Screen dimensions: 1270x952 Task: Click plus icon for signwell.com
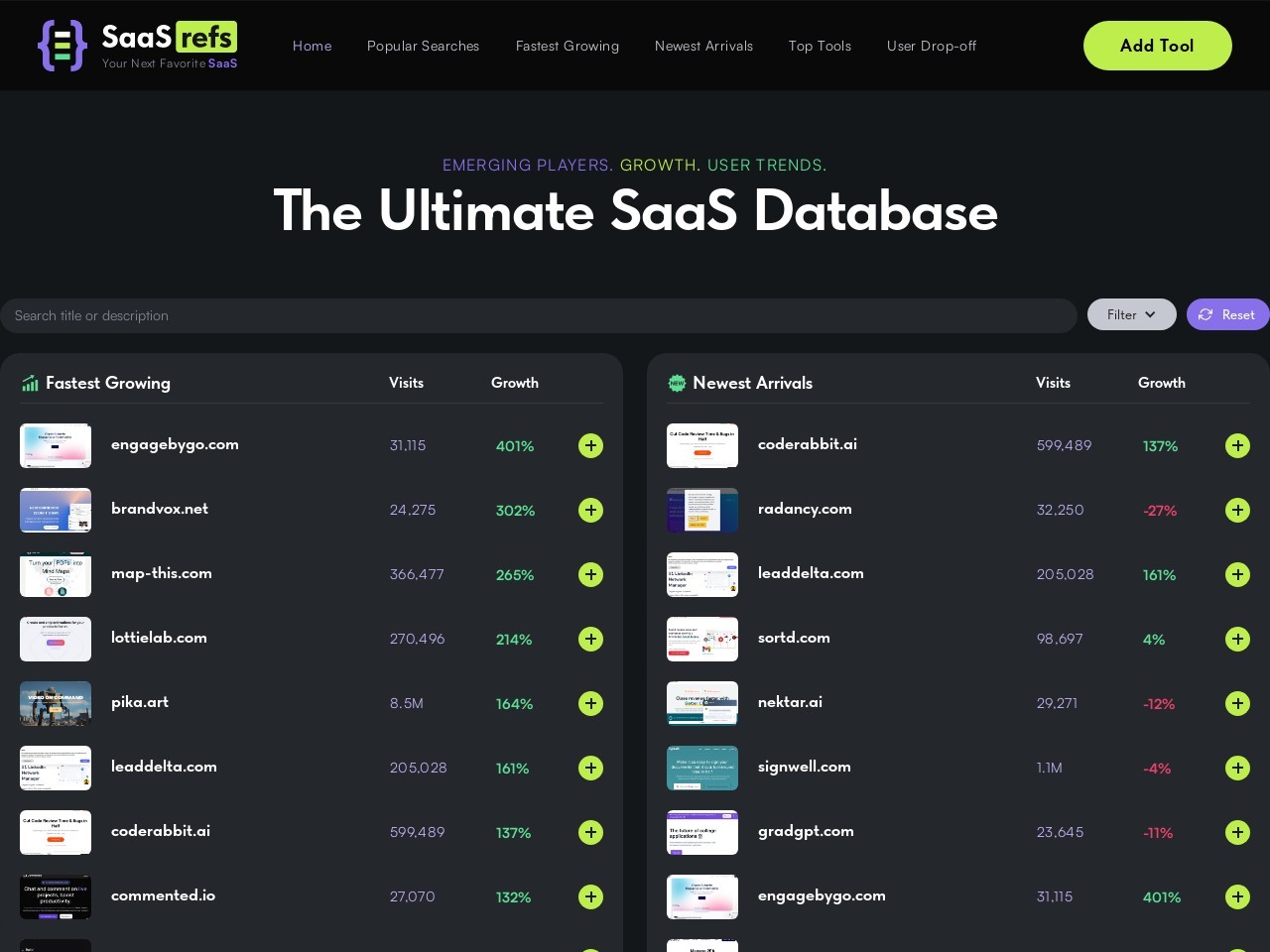(x=1237, y=769)
